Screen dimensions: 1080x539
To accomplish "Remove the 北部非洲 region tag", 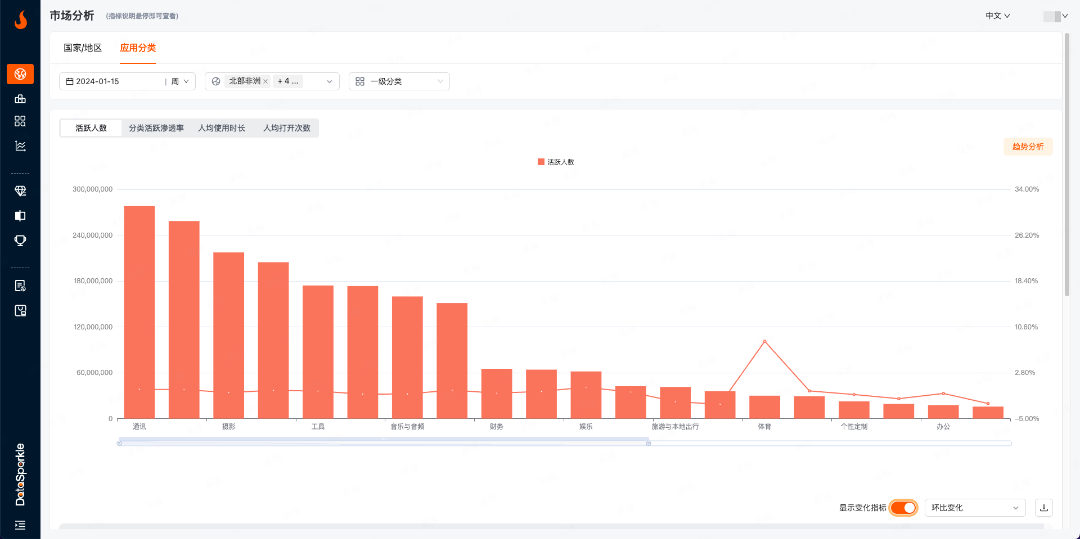I will (265, 81).
